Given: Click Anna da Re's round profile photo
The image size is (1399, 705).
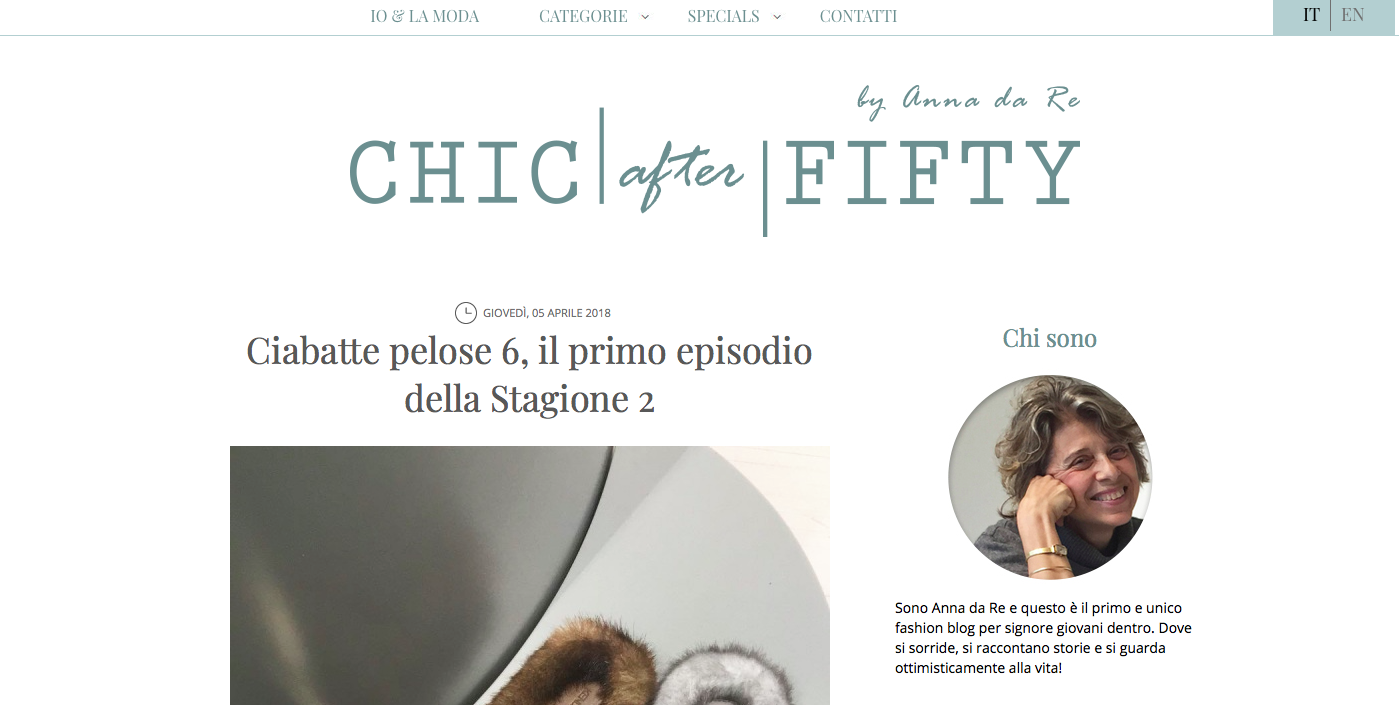Looking at the screenshot, I should click(x=1050, y=477).
